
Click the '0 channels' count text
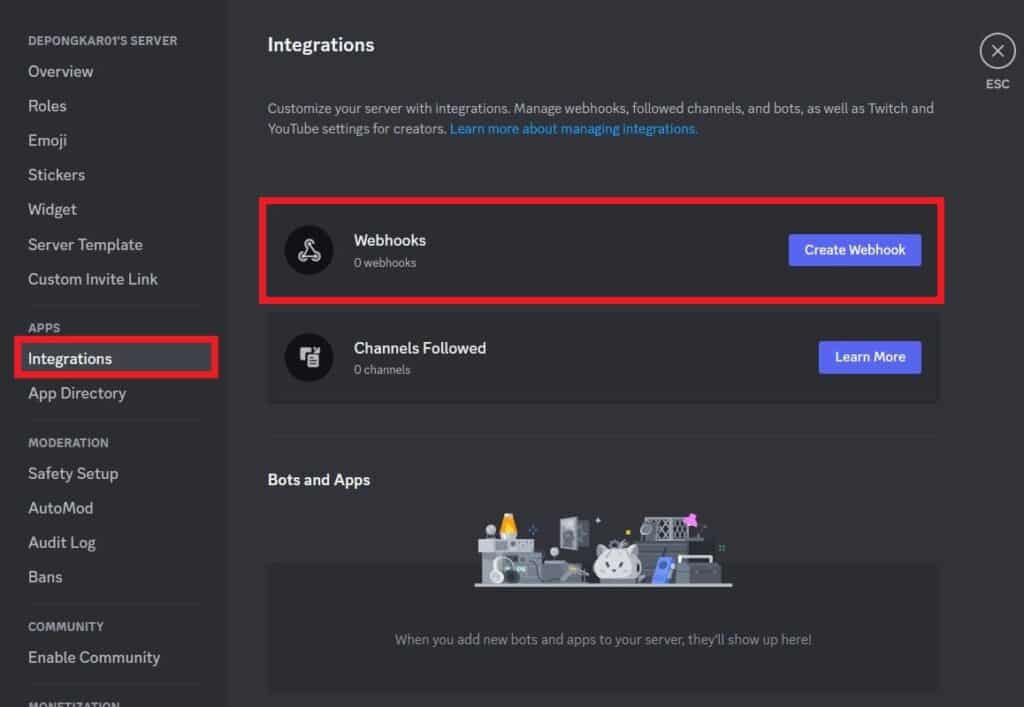[382, 369]
